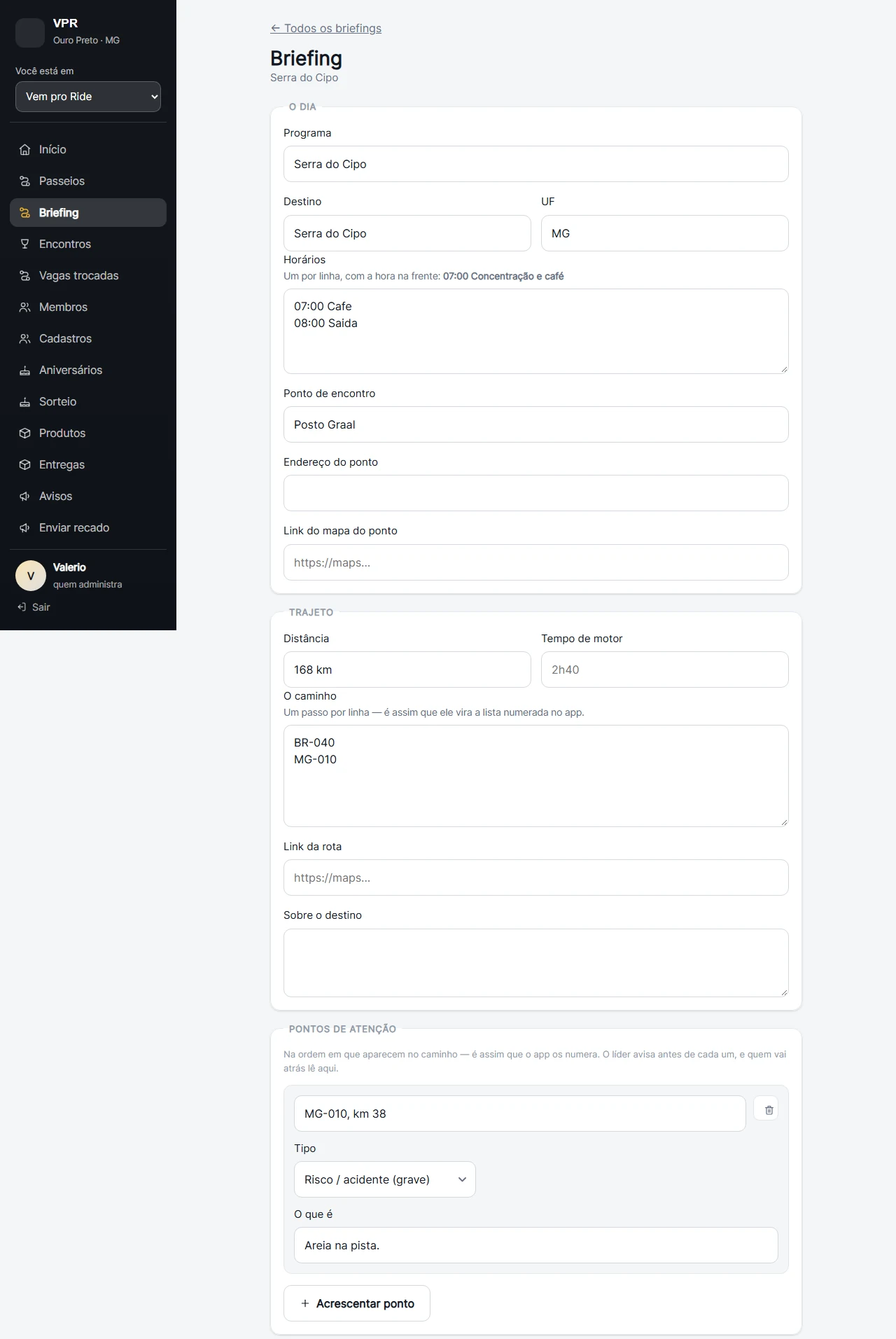Click the Sair link
This screenshot has width=896, height=1339.
click(34, 607)
